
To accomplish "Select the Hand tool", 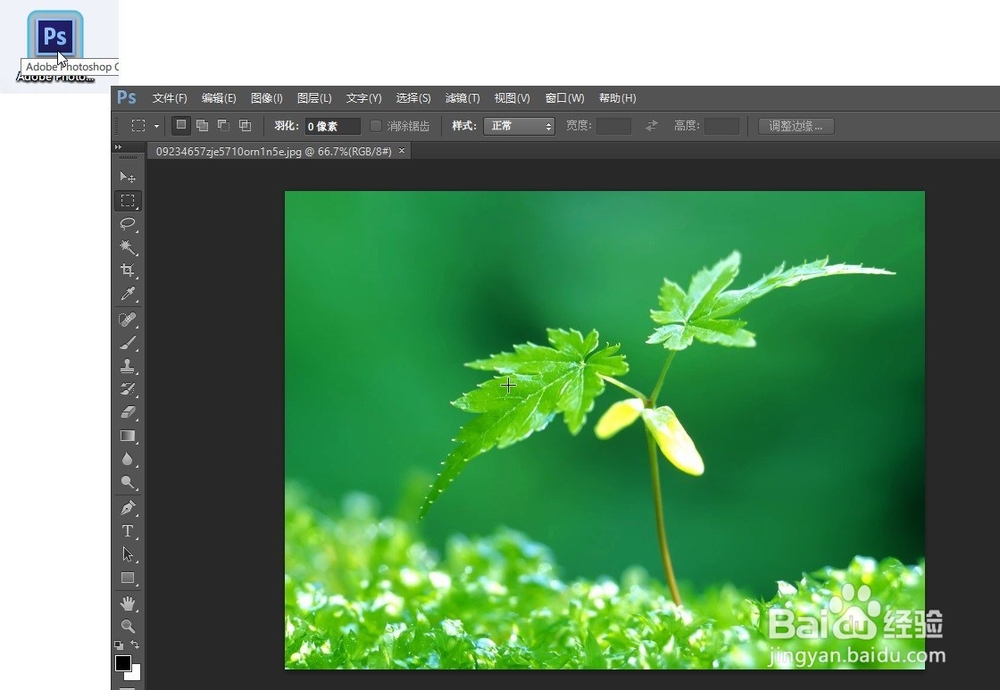I will point(128,603).
